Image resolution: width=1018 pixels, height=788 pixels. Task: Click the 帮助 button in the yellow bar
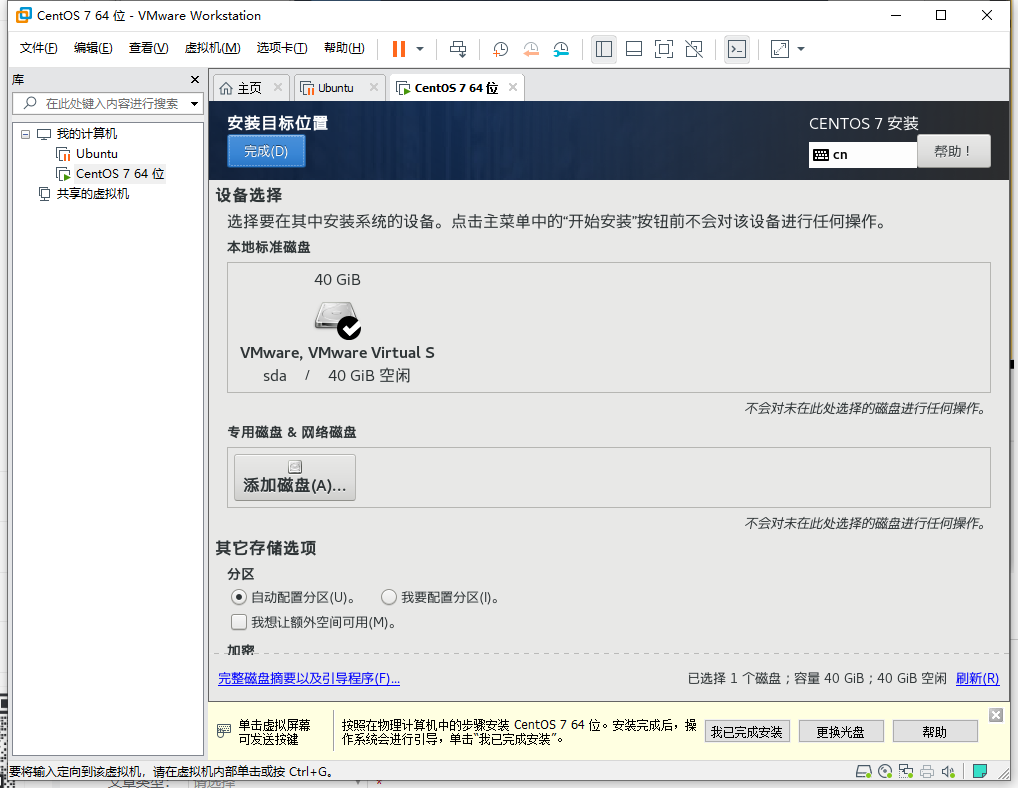point(935,732)
